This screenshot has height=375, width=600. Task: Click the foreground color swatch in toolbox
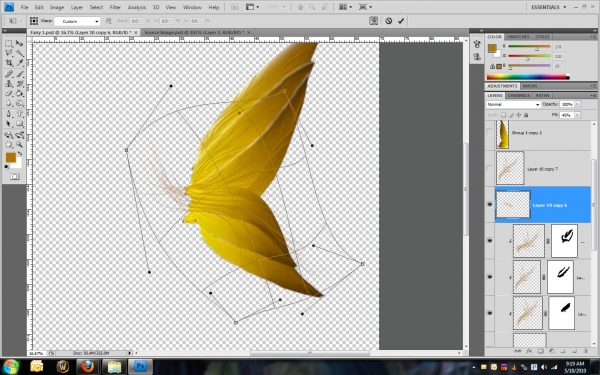(x=11, y=157)
